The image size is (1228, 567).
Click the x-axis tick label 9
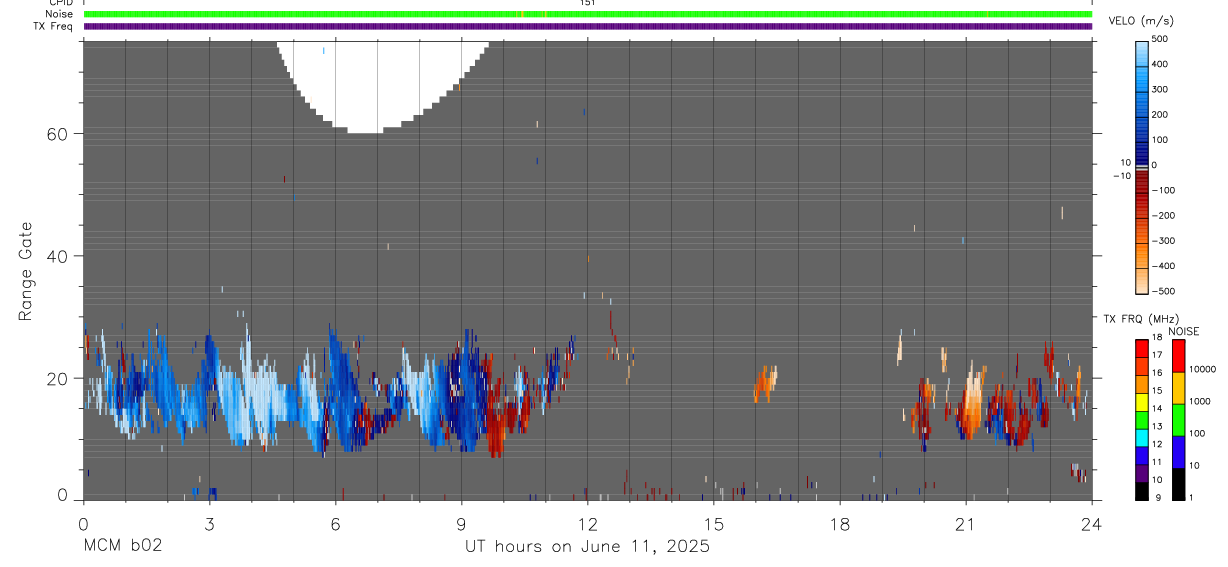[x=461, y=523]
